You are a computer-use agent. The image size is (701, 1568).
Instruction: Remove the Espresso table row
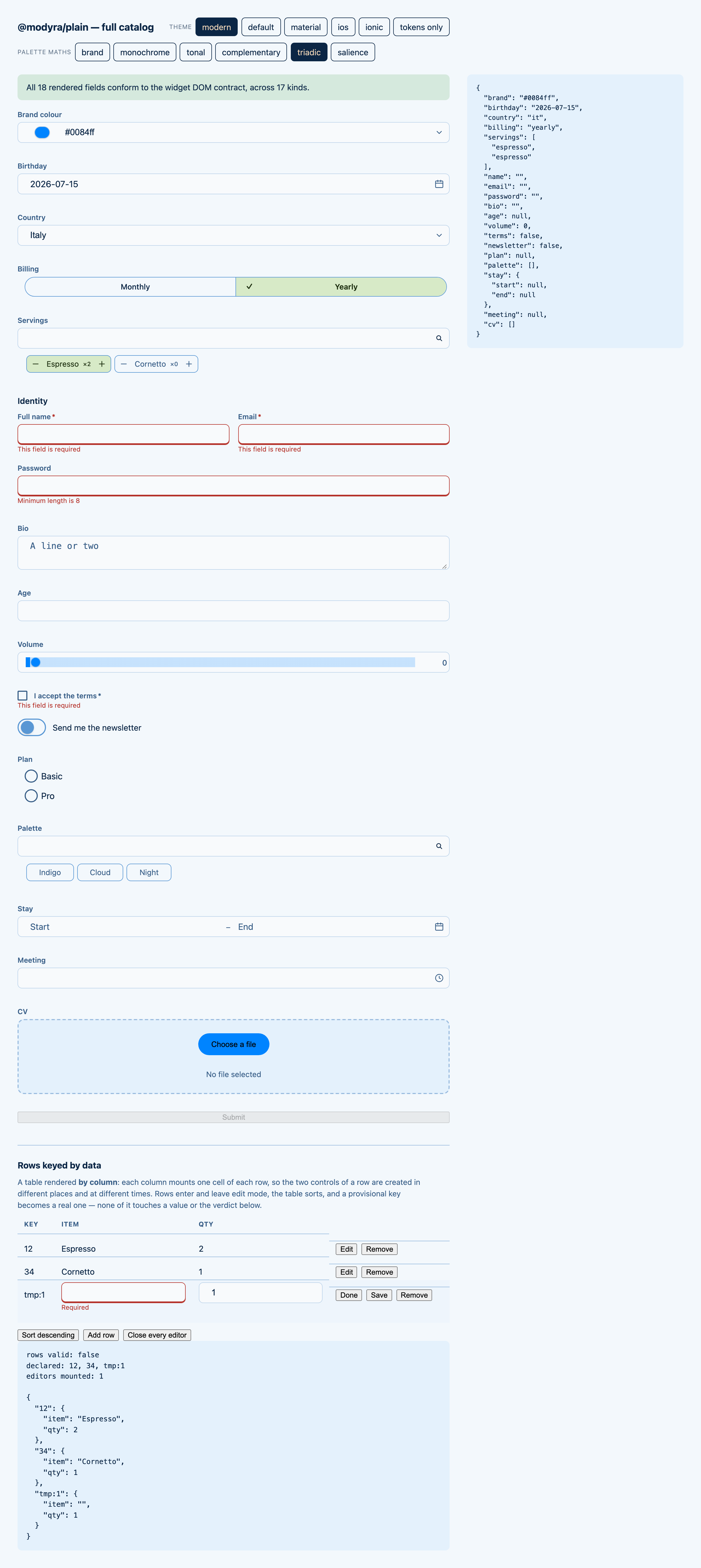pyautogui.click(x=380, y=1249)
